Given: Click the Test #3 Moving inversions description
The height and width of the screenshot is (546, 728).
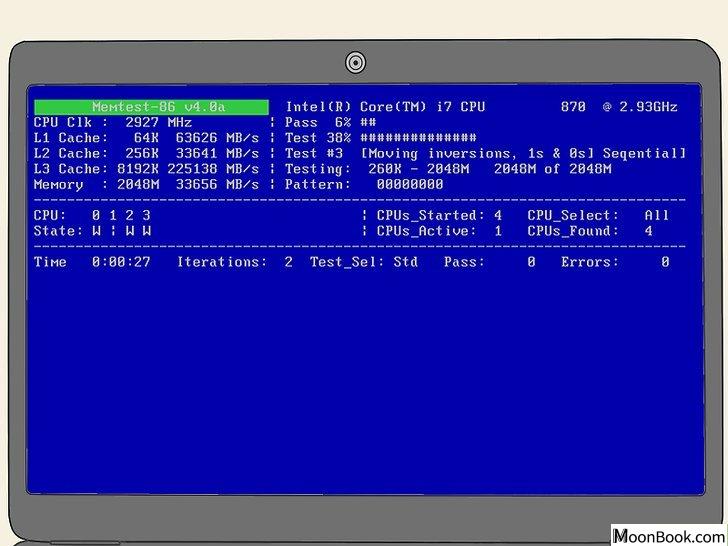Looking at the screenshot, I should (485, 154).
